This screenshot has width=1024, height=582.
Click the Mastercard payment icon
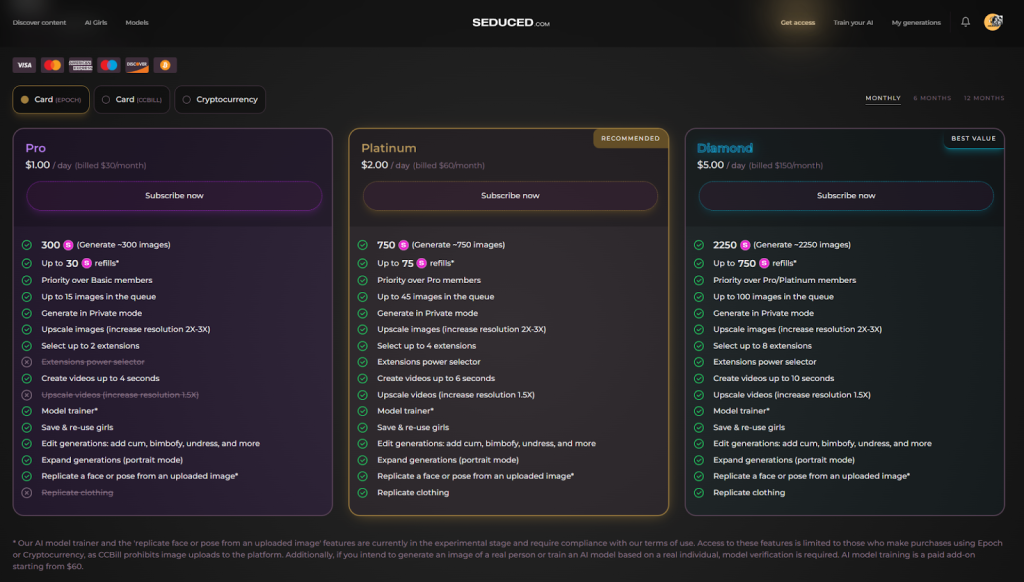(52, 65)
